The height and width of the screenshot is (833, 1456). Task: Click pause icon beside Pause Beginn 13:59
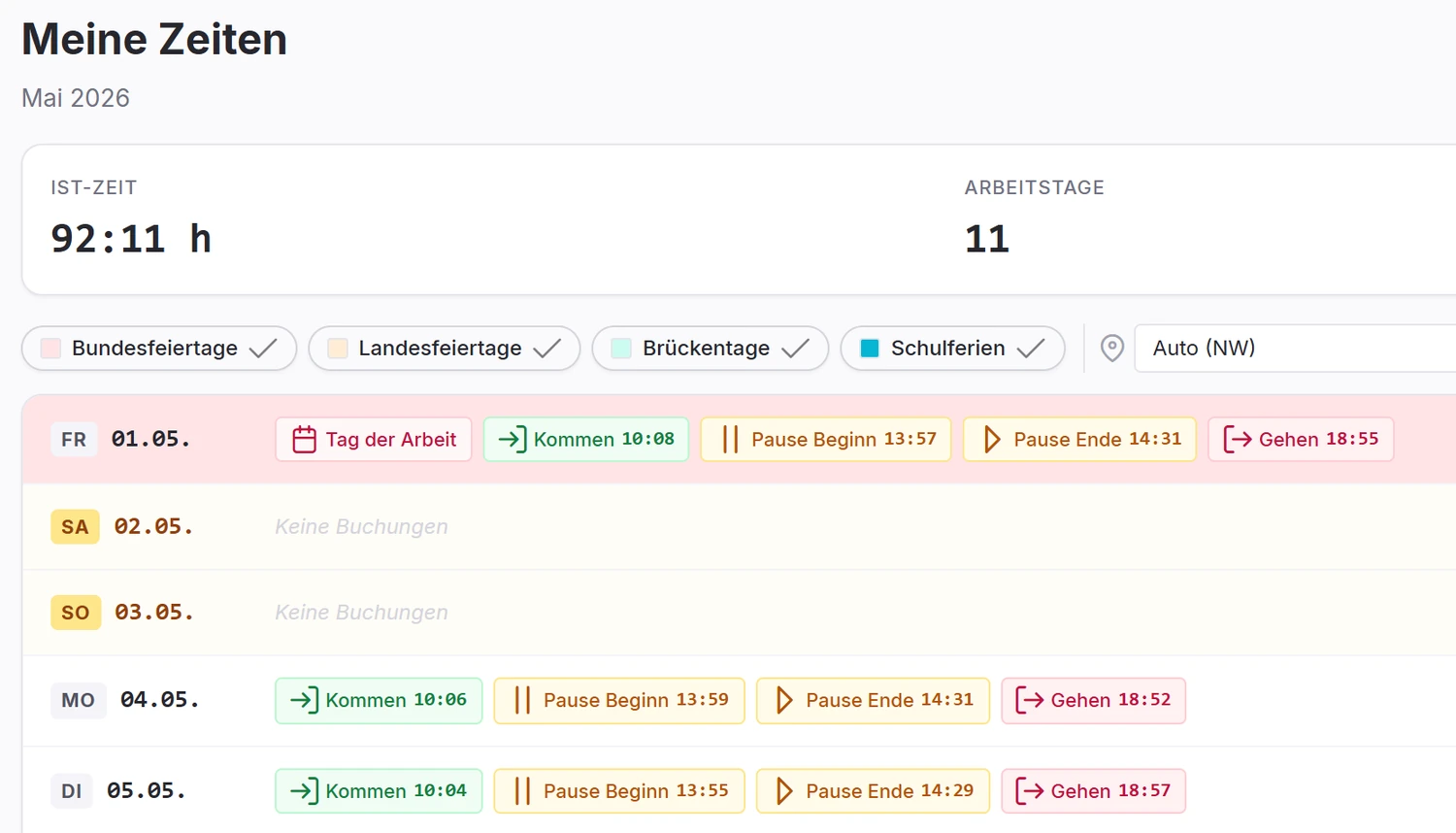click(x=522, y=700)
